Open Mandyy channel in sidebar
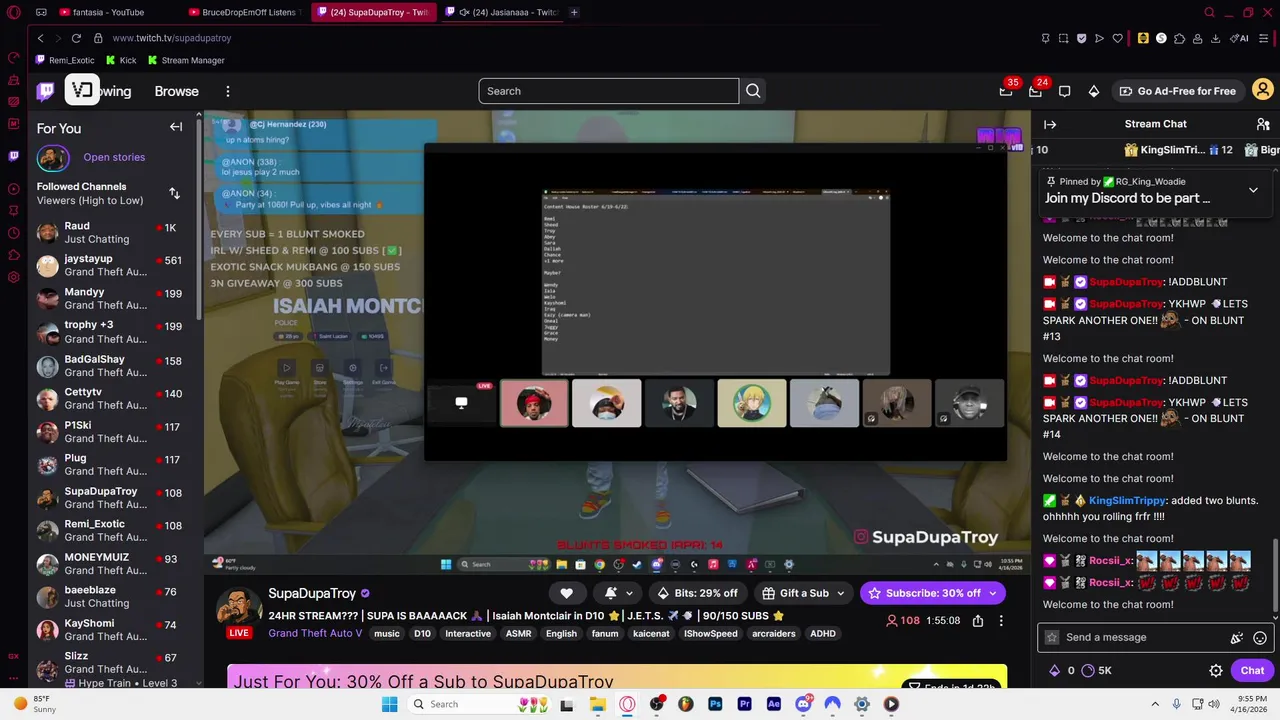 pos(114,298)
